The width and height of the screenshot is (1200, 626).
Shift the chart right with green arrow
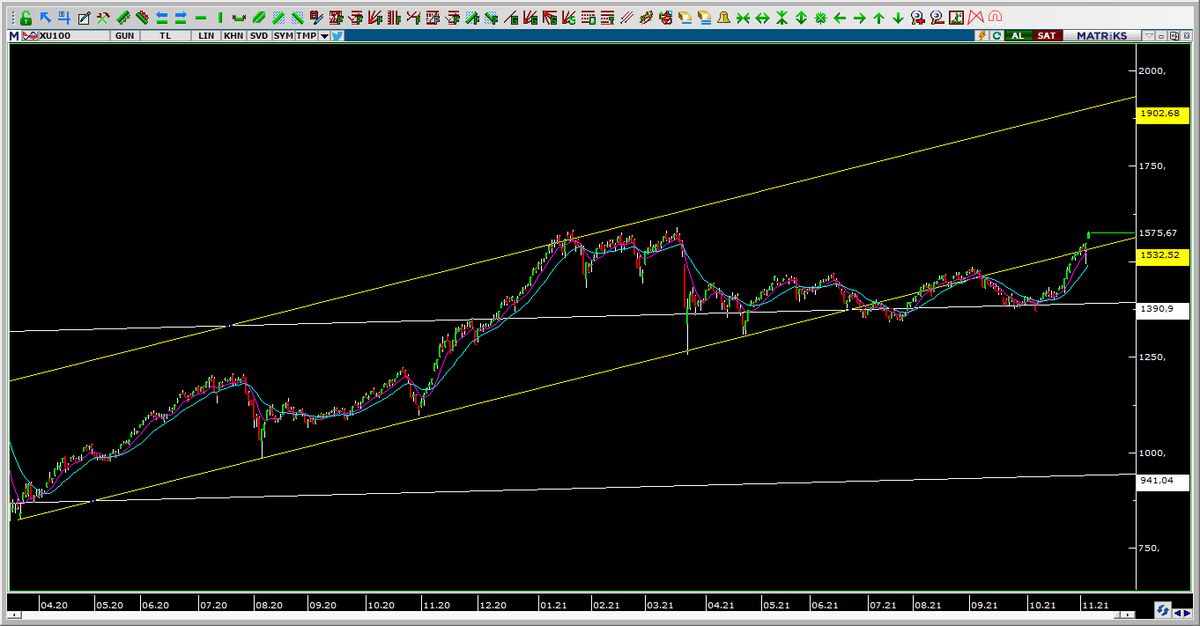[x=859, y=18]
